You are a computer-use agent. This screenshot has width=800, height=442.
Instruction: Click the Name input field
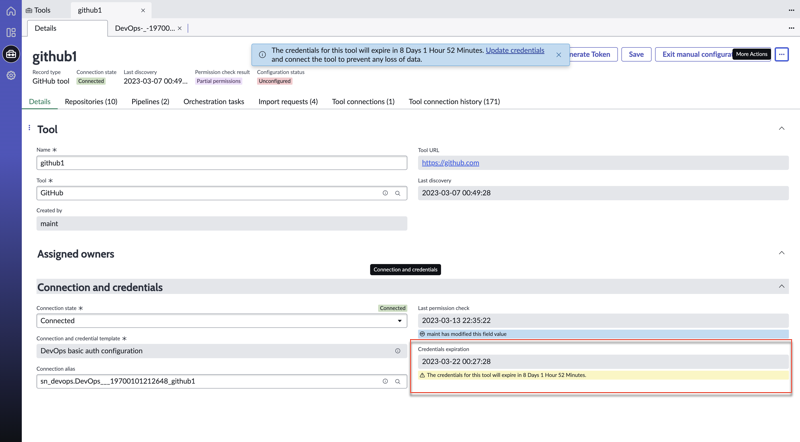click(x=222, y=163)
